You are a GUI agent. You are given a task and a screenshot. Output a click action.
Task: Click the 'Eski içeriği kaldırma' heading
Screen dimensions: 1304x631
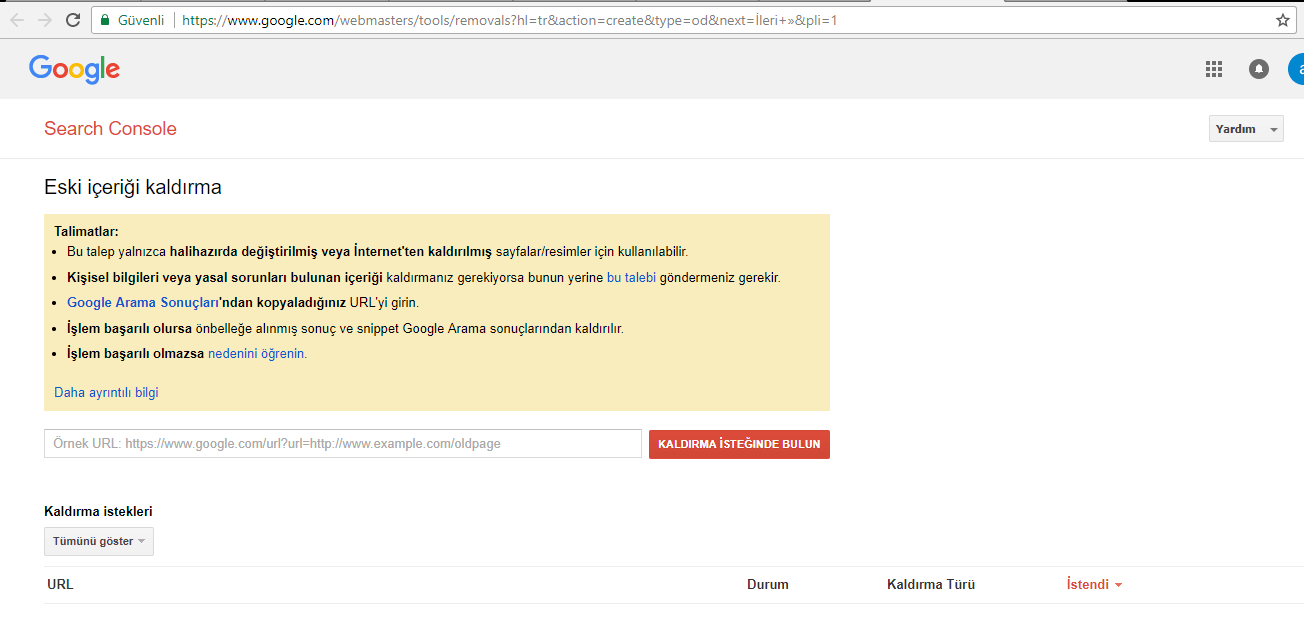133,187
